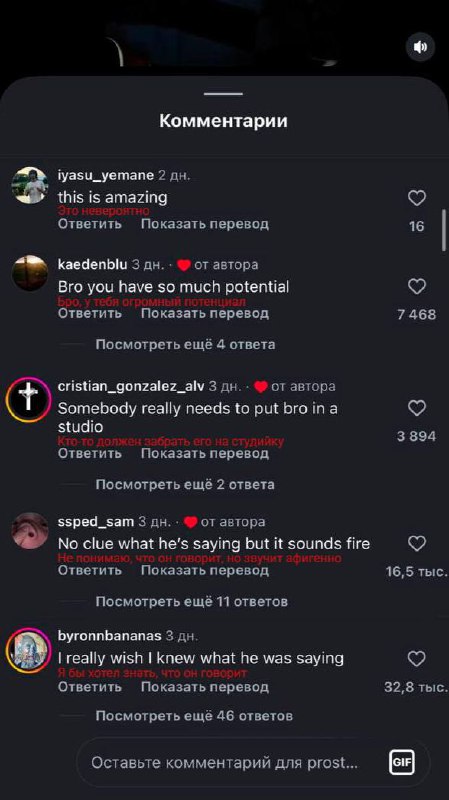Like byronnbananas' comment with the heart
449x800 pixels.
[417, 659]
